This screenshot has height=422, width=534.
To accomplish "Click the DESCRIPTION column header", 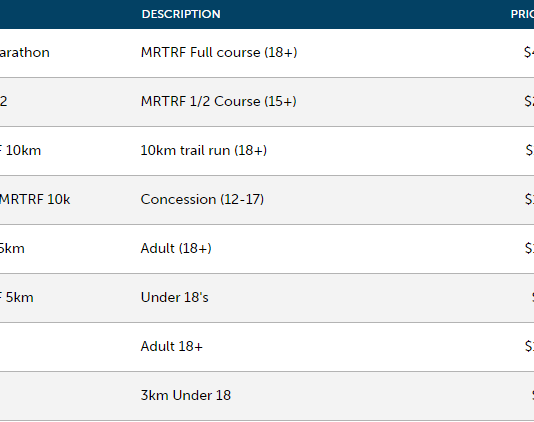I will click(181, 14).
